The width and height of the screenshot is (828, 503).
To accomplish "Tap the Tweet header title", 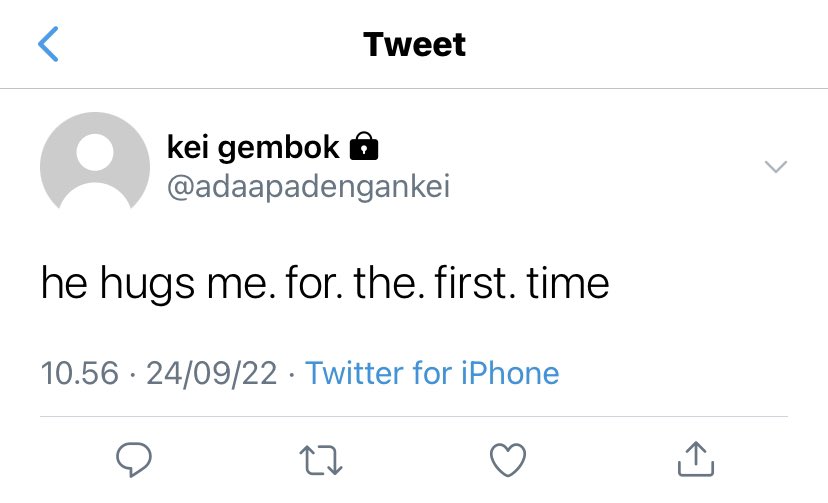I will 415,44.
